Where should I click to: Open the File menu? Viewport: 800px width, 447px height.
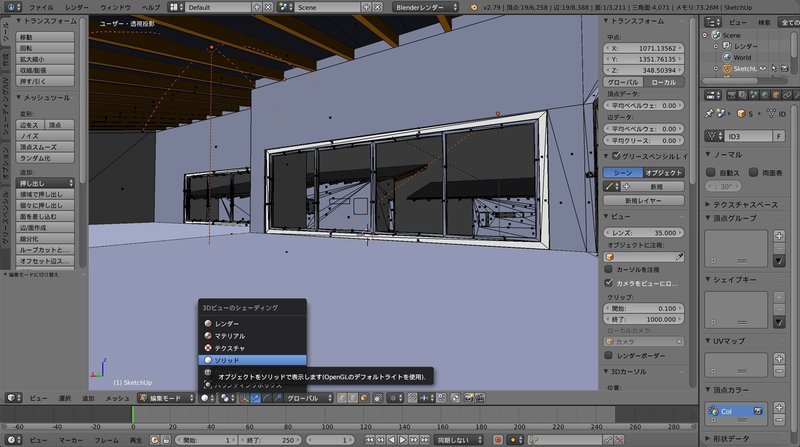click(41, 7)
